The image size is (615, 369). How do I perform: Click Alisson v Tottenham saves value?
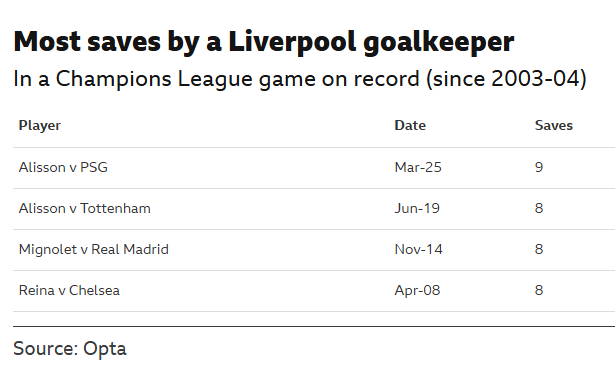[539, 208]
